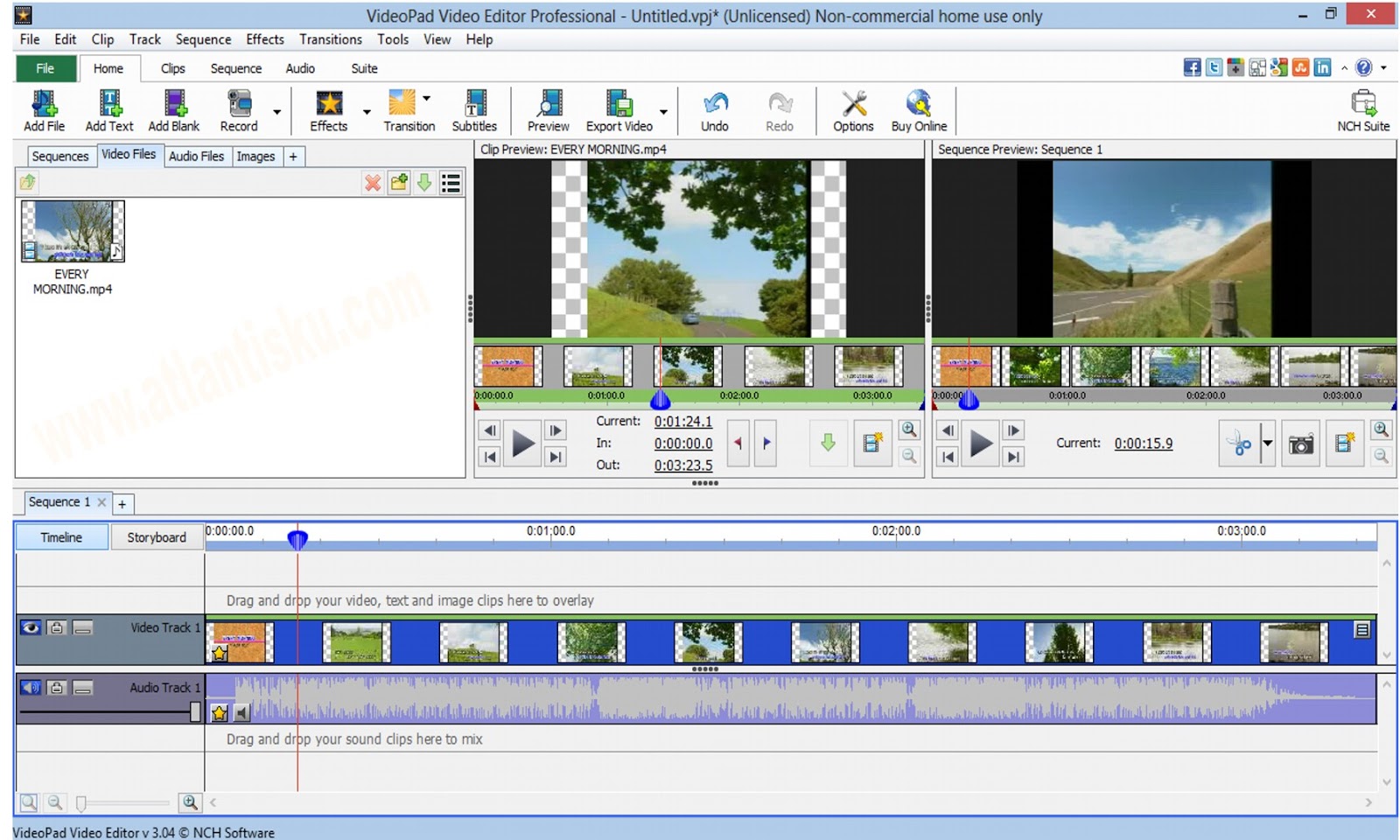Screen dimensions: 1400x840
Task: Click the Buy Online button
Action: (918, 109)
